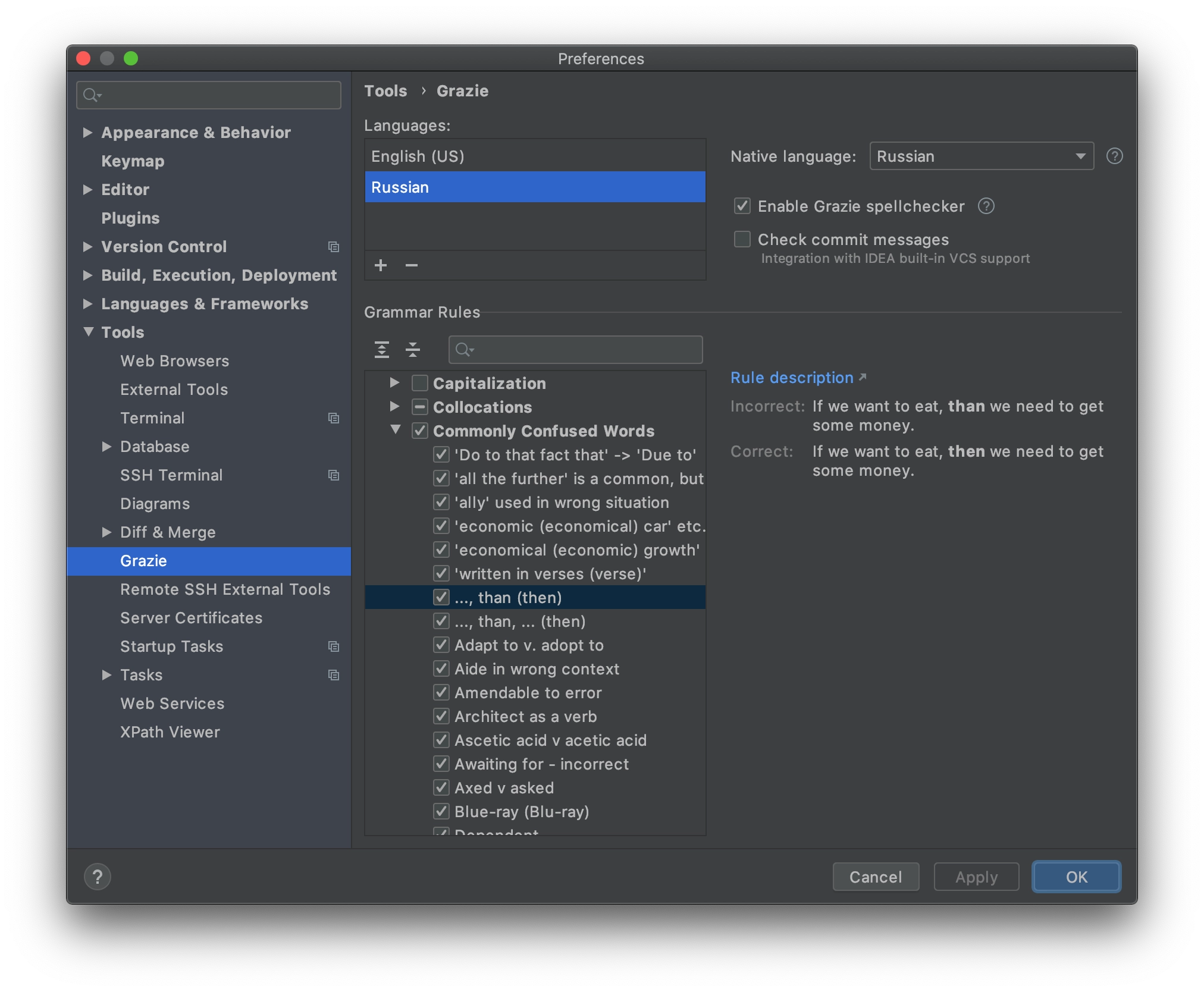
Task: Click search magnifier in grammar rules filter
Action: click(x=465, y=350)
